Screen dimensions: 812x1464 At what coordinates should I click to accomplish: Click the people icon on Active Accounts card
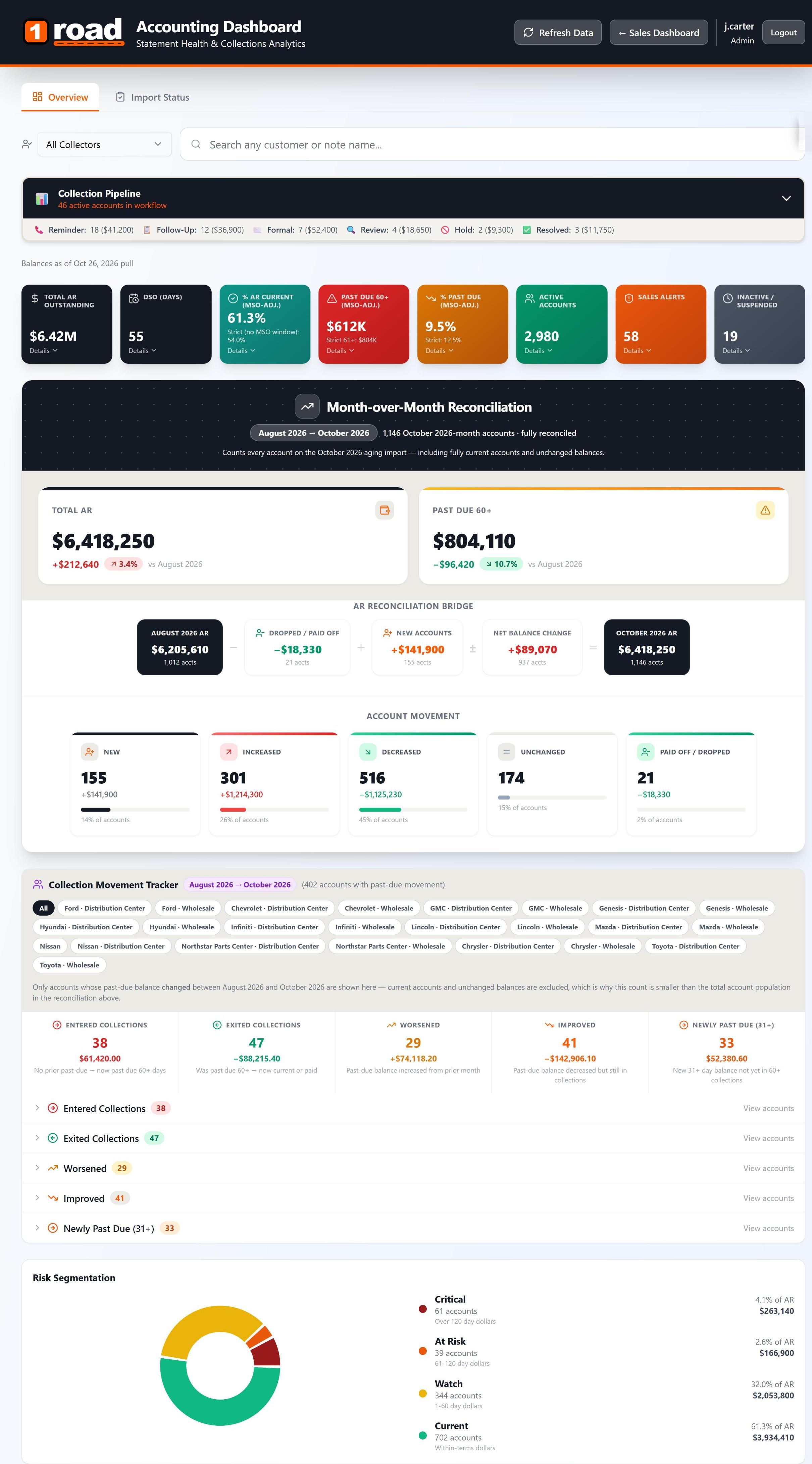pyautogui.click(x=529, y=298)
